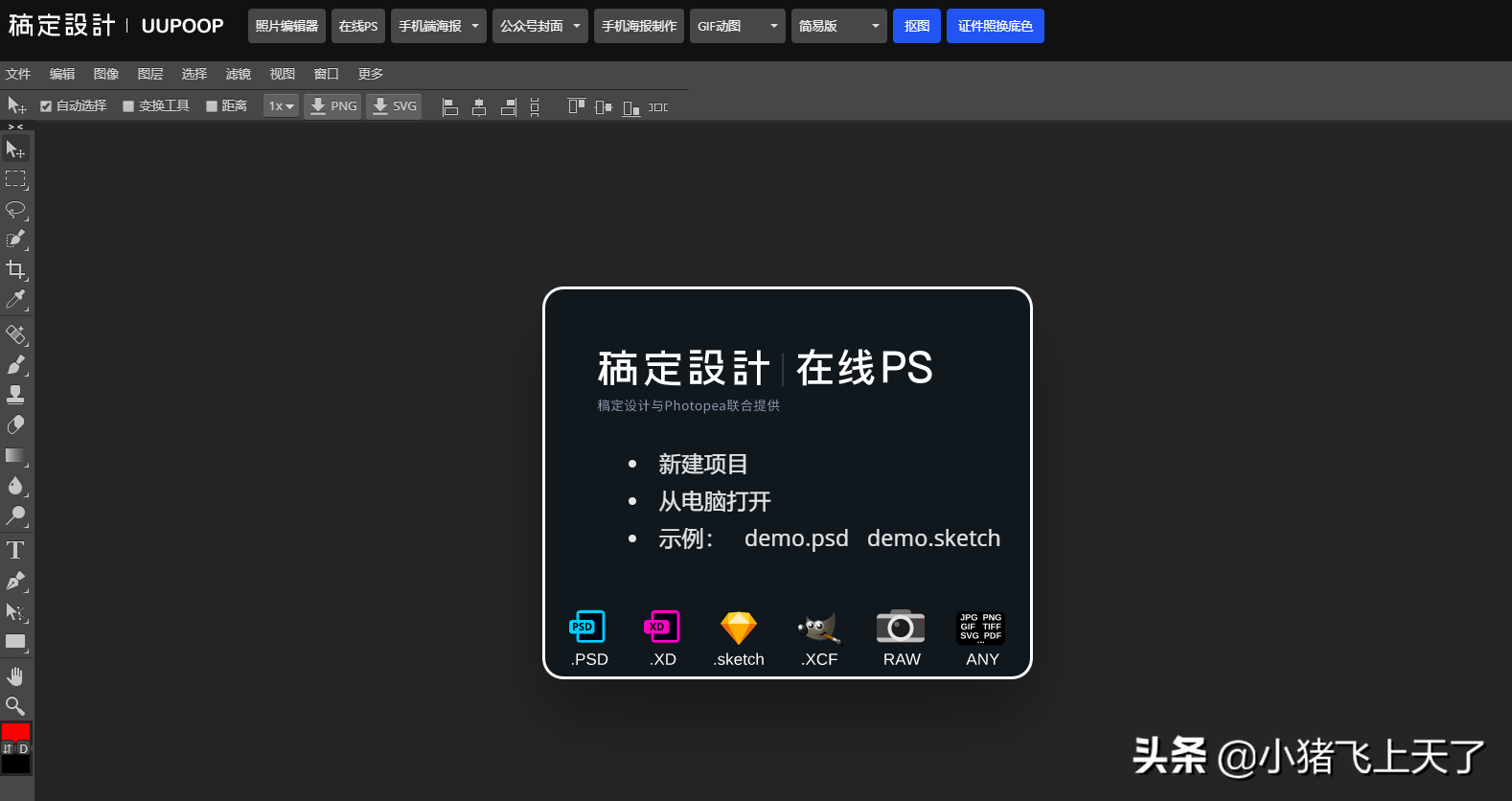Select the Eraser tool
Viewport: 1512px width, 801px height.
pyautogui.click(x=15, y=424)
